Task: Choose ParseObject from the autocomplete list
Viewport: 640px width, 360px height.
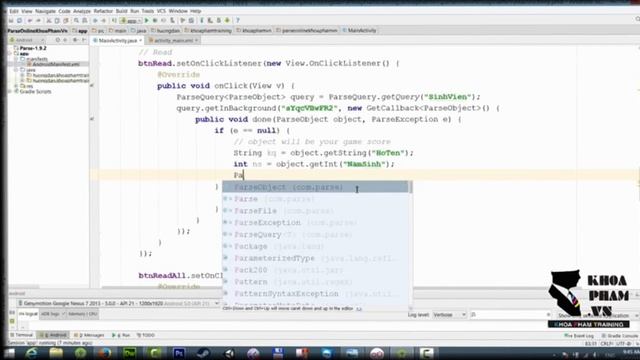Action: coord(315,187)
